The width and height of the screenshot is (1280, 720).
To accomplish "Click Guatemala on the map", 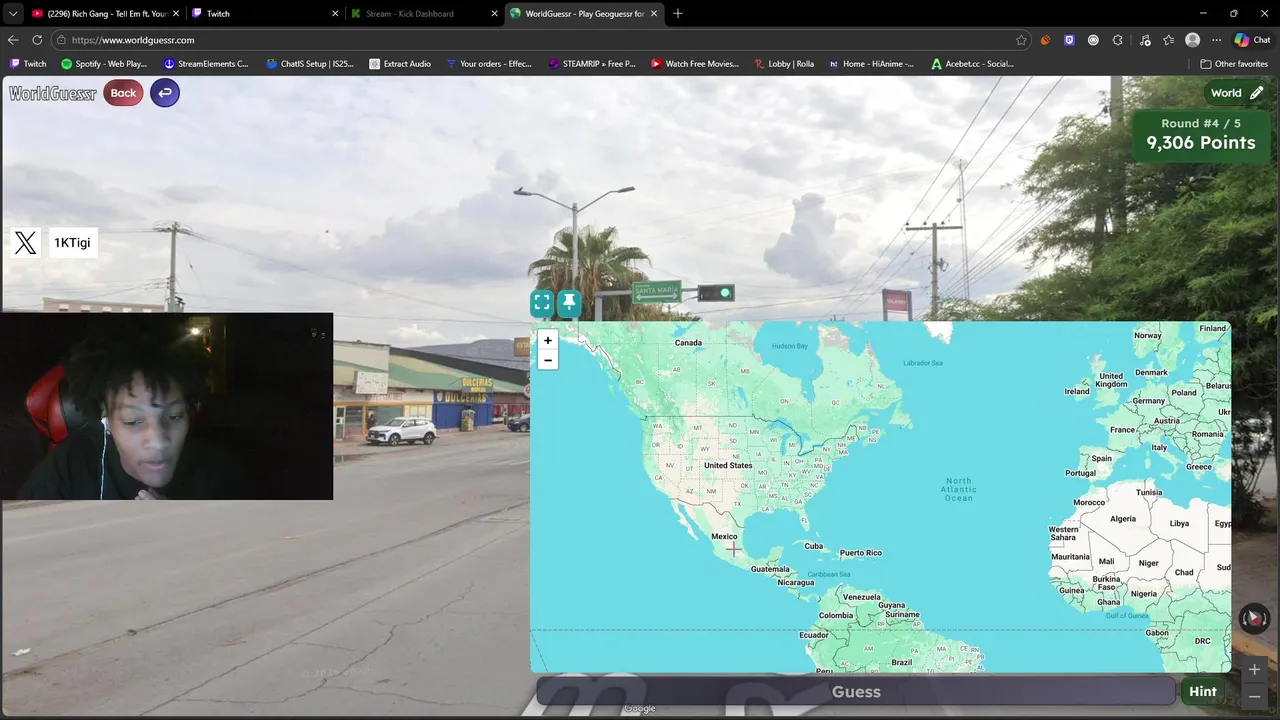I will pos(770,569).
